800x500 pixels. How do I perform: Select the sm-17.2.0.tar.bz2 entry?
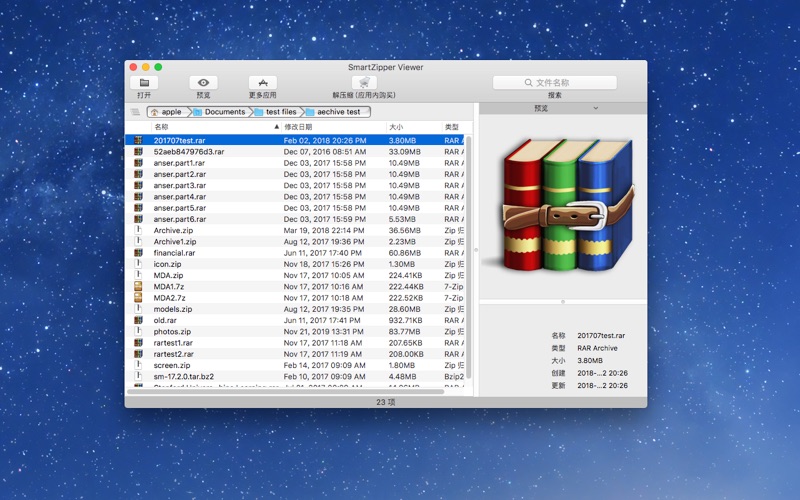[x=184, y=377]
